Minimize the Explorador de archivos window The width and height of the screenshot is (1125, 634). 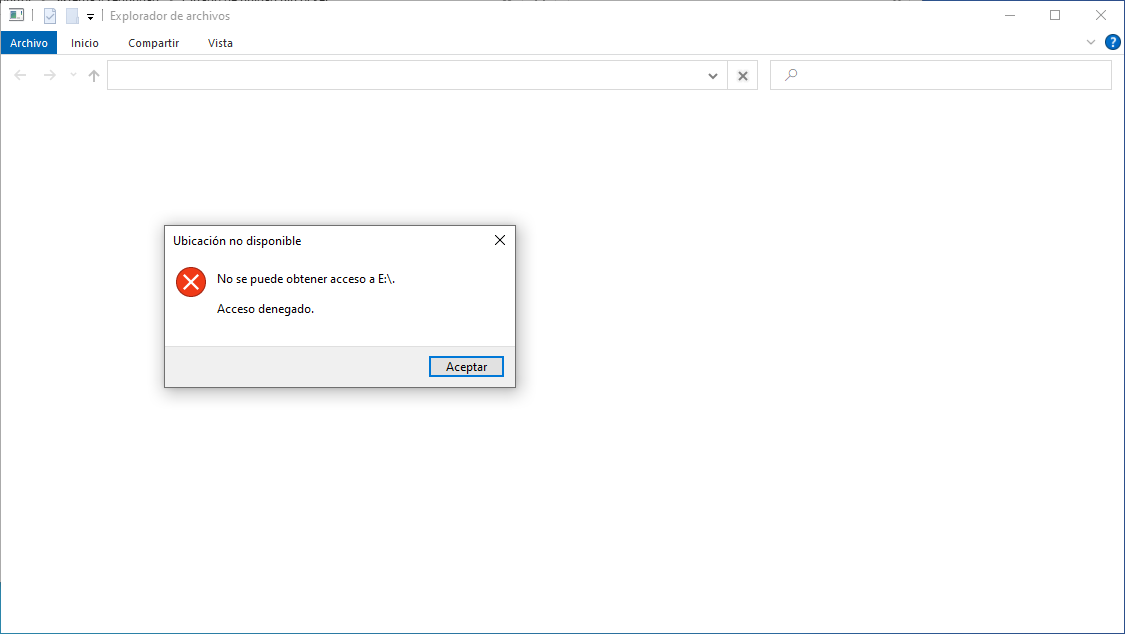[x=1009, y=15]
